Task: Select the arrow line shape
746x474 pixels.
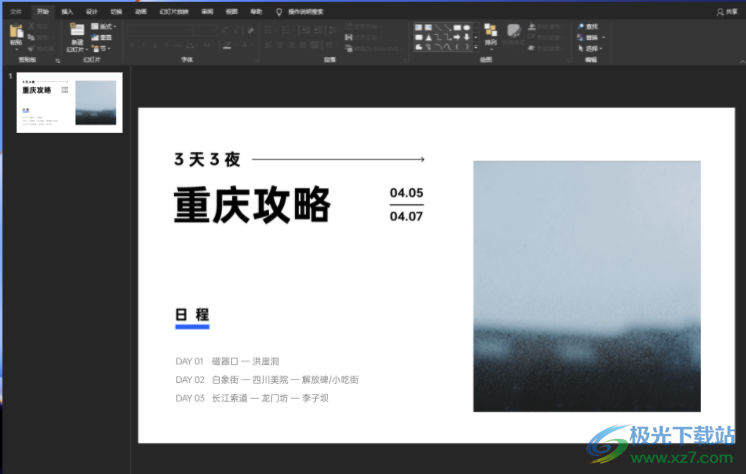Action: (x=448, y=28)
